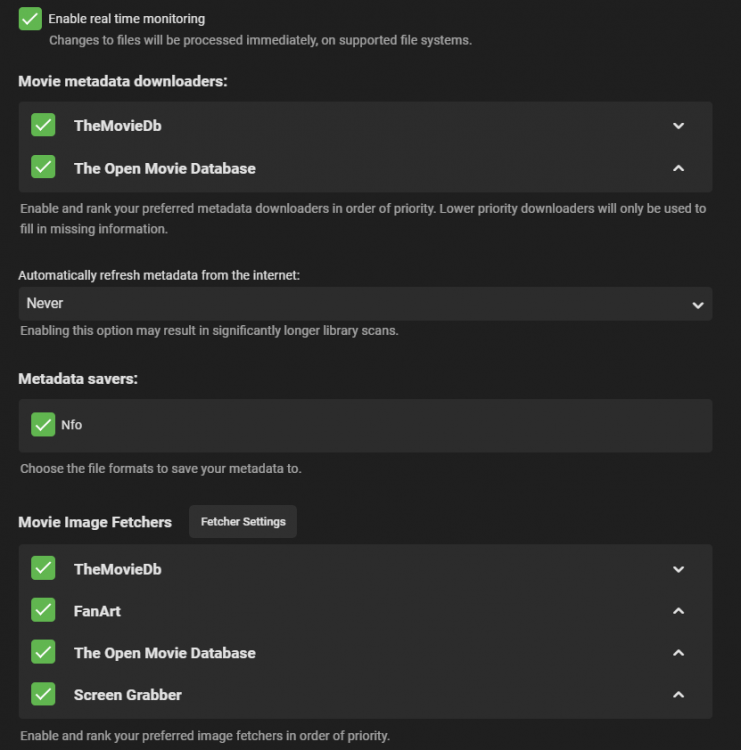Open Fetcher Settings
The height and width of the screenshot is (750, 741).
tap(243, 521)
